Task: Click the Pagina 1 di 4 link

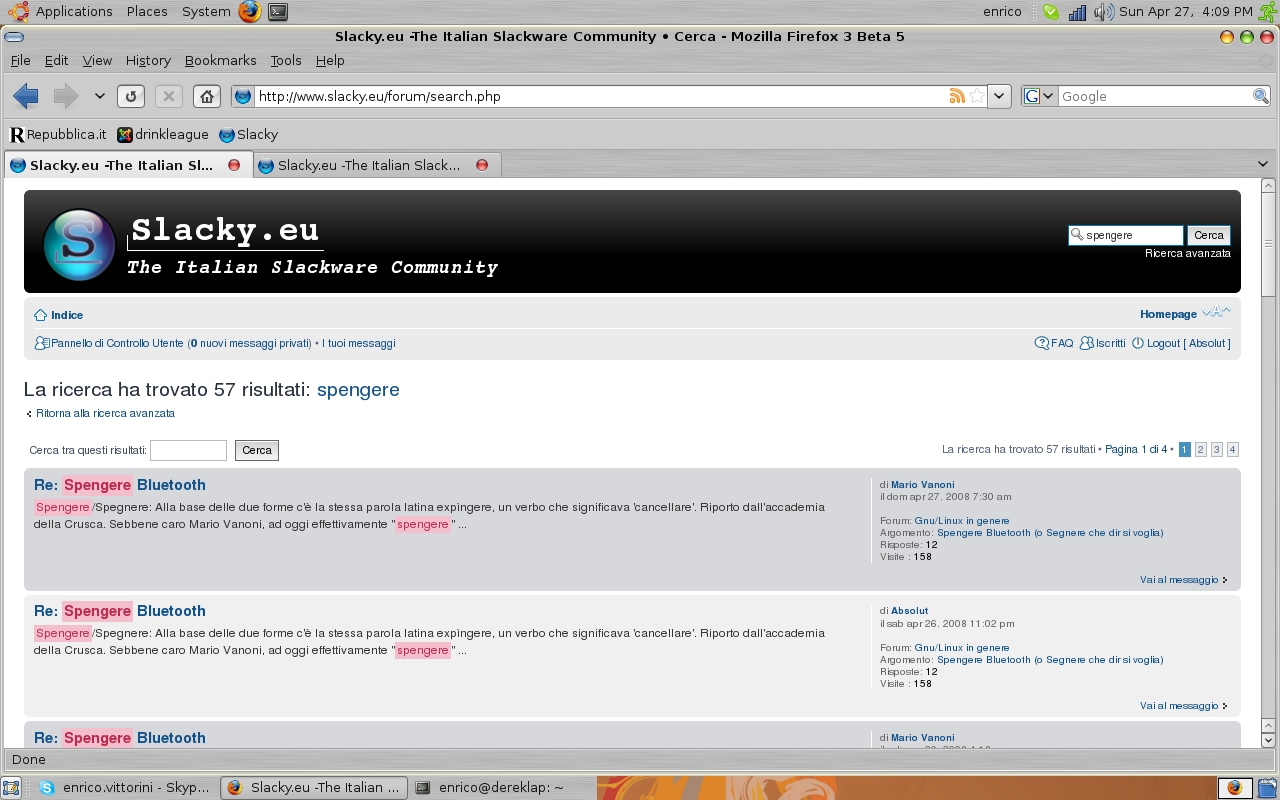Action: click(1136, 450)
